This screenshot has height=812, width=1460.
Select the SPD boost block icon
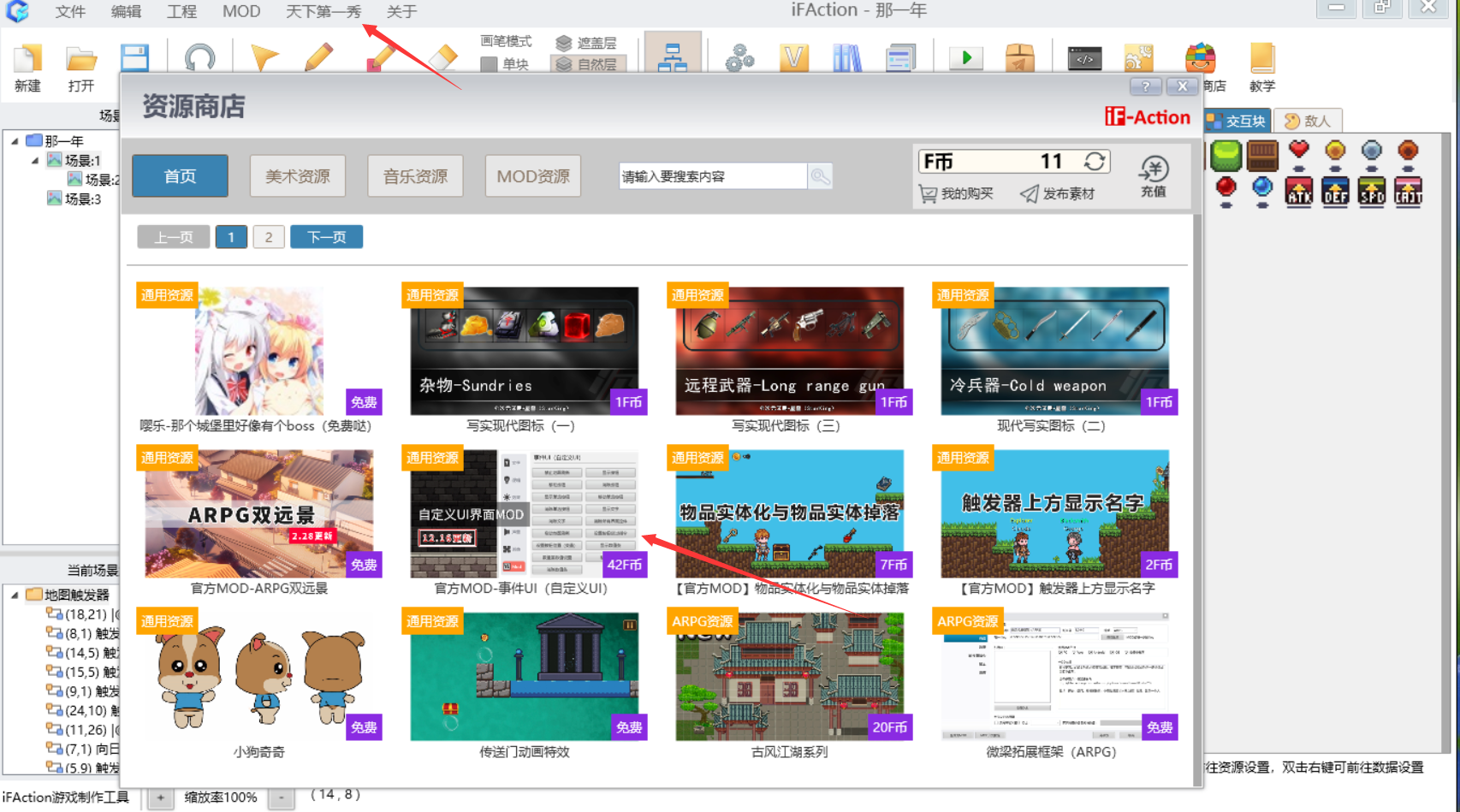point(1372,192)
